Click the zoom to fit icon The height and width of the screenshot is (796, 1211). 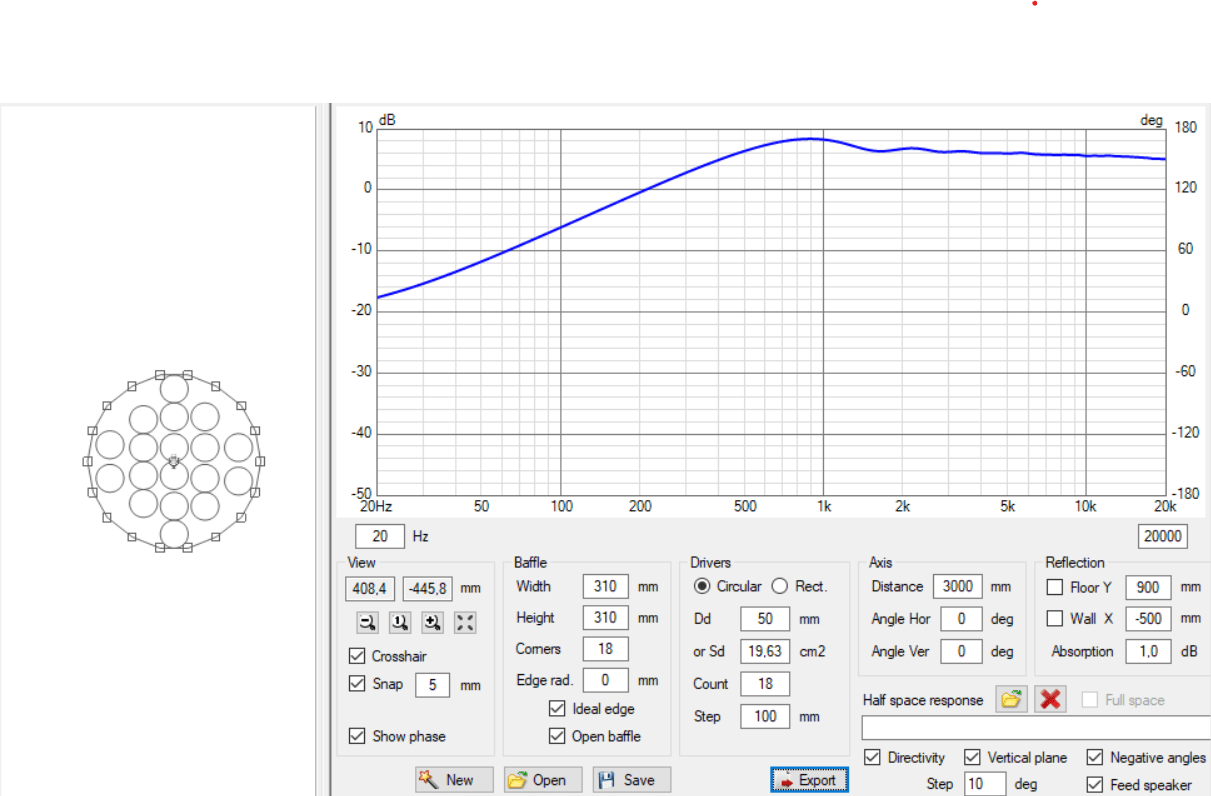(465, 623)
